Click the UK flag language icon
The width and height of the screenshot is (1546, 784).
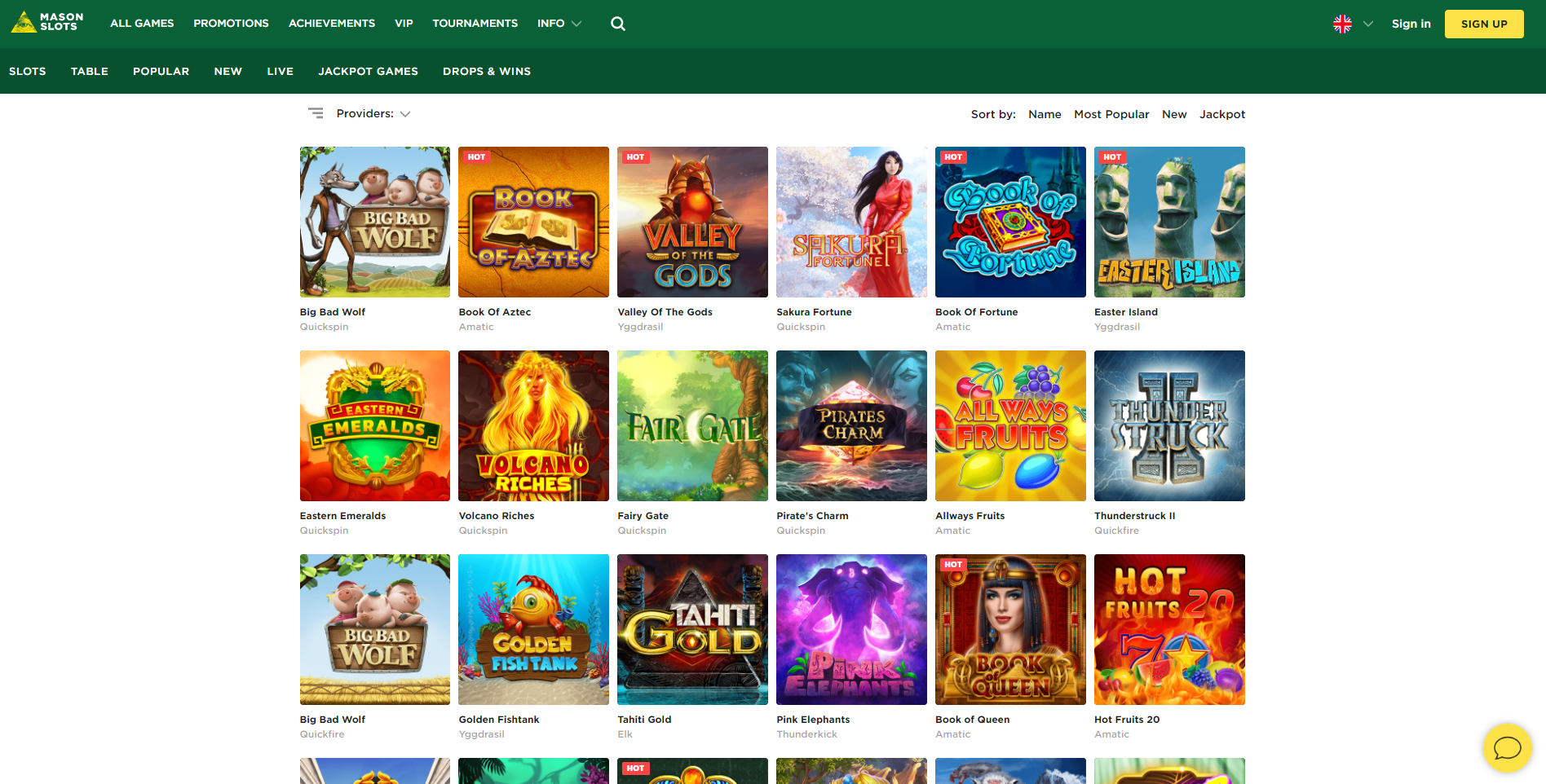1342,24
